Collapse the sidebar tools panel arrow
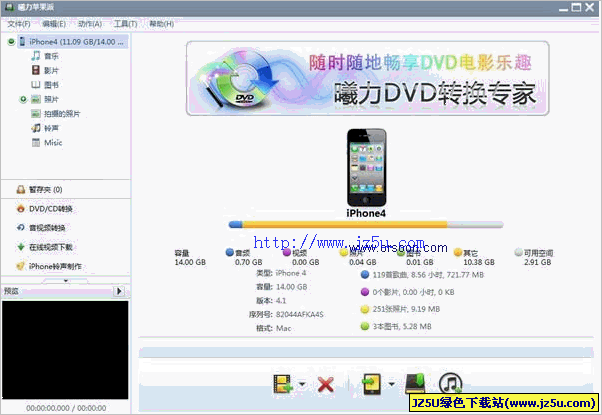 coord(66,281)
